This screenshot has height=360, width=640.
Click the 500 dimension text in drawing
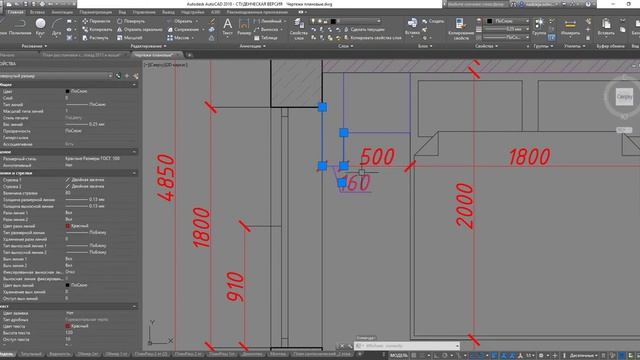[377, 157]
